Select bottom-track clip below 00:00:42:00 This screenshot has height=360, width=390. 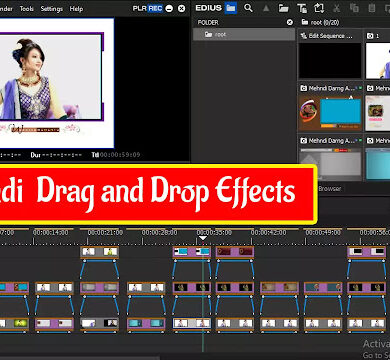click(x=279, y=324)
